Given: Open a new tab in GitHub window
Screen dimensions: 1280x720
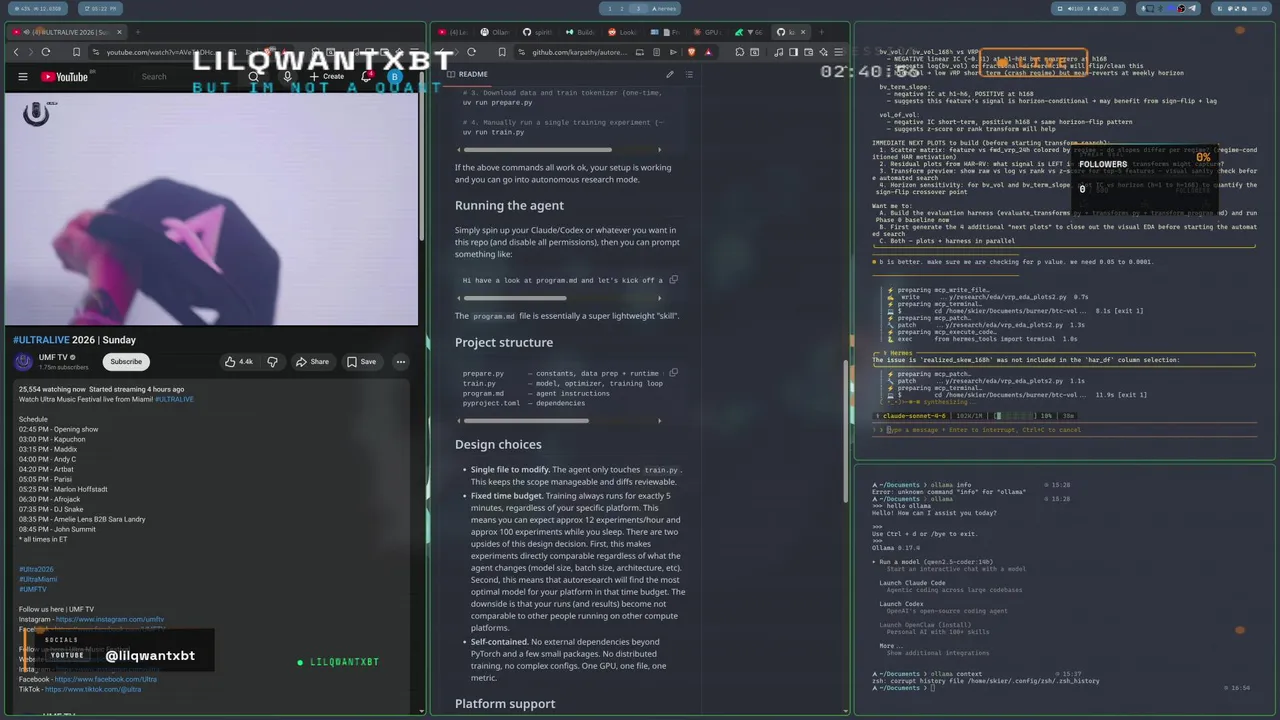Looking at the screenshot, I should pos(821,32).
